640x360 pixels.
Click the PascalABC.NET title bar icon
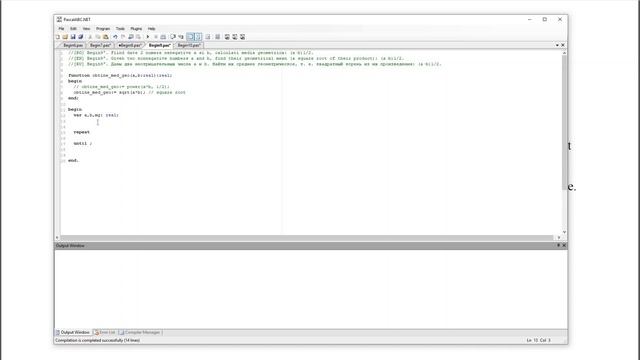tap(59, 19)
